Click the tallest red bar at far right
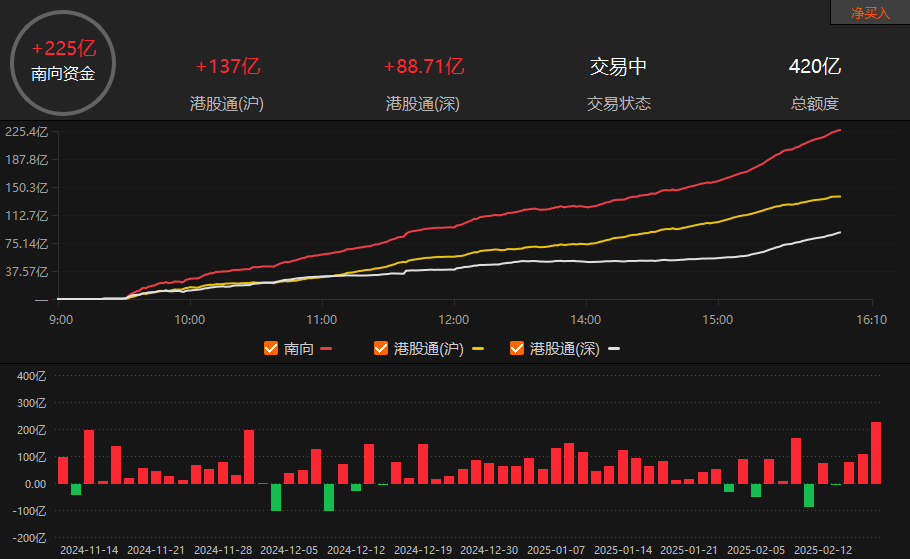Screen dimensions: 910x559 pyautogui.click(x=876, y=453)
